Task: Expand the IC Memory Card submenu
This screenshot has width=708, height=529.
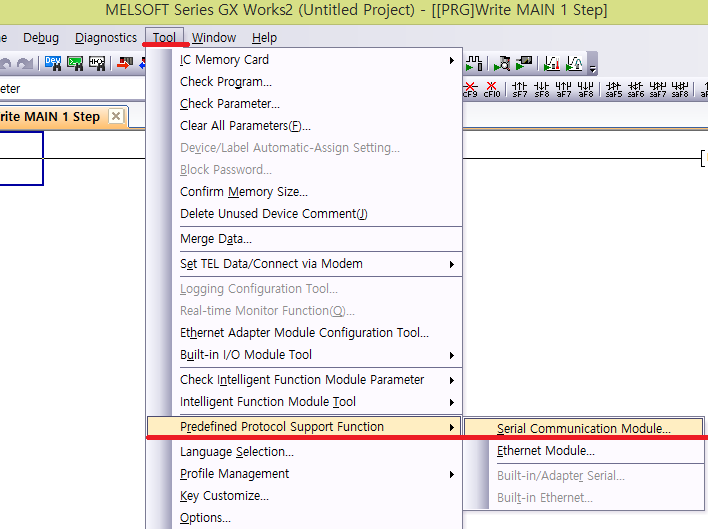Action: 317,60
